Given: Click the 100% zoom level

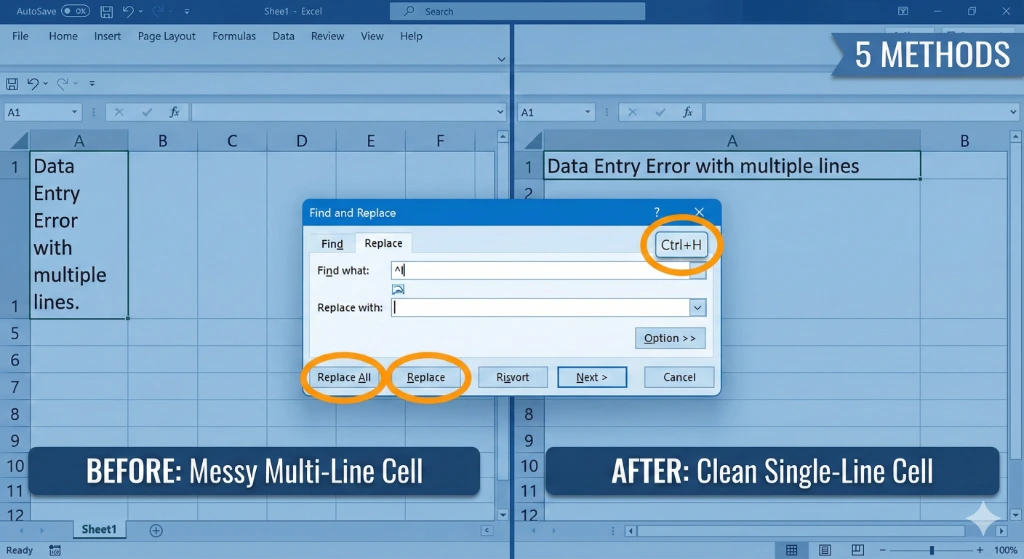Looking at the screenshot, I should tap(1006, 551).
